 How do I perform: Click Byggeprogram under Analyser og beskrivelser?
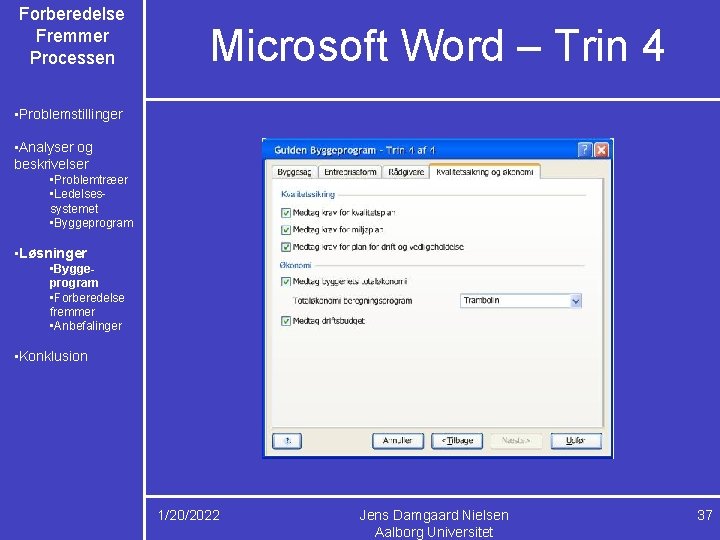click(x=92, y=223)
